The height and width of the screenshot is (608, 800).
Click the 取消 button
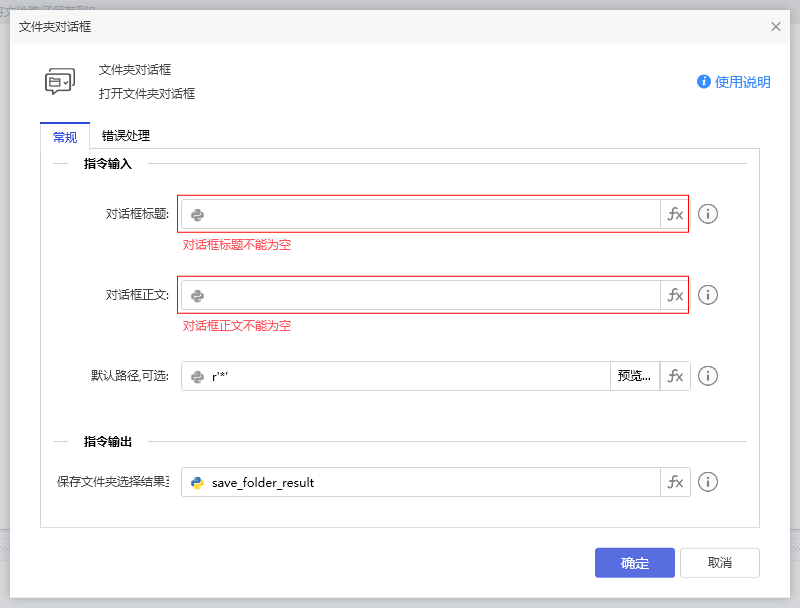point(719,563)
